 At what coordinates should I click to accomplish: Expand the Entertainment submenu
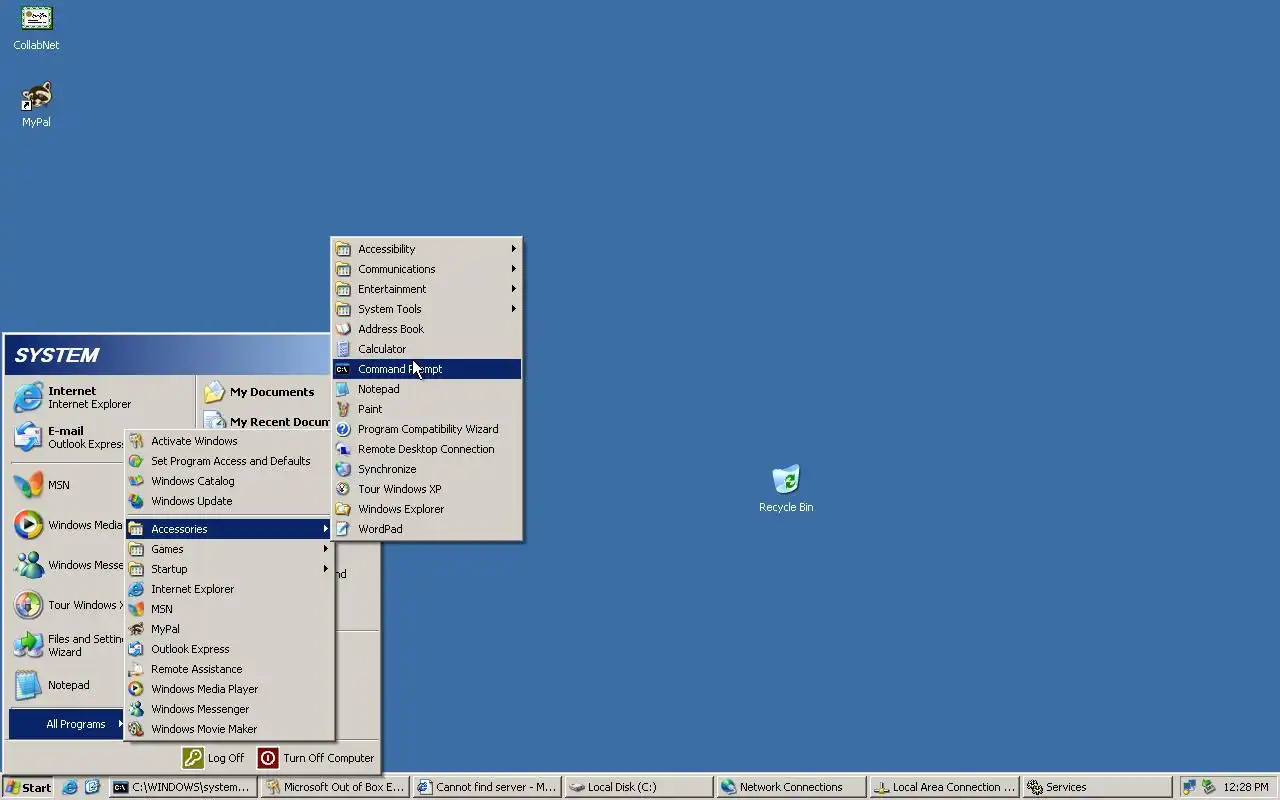click(427, 289)
